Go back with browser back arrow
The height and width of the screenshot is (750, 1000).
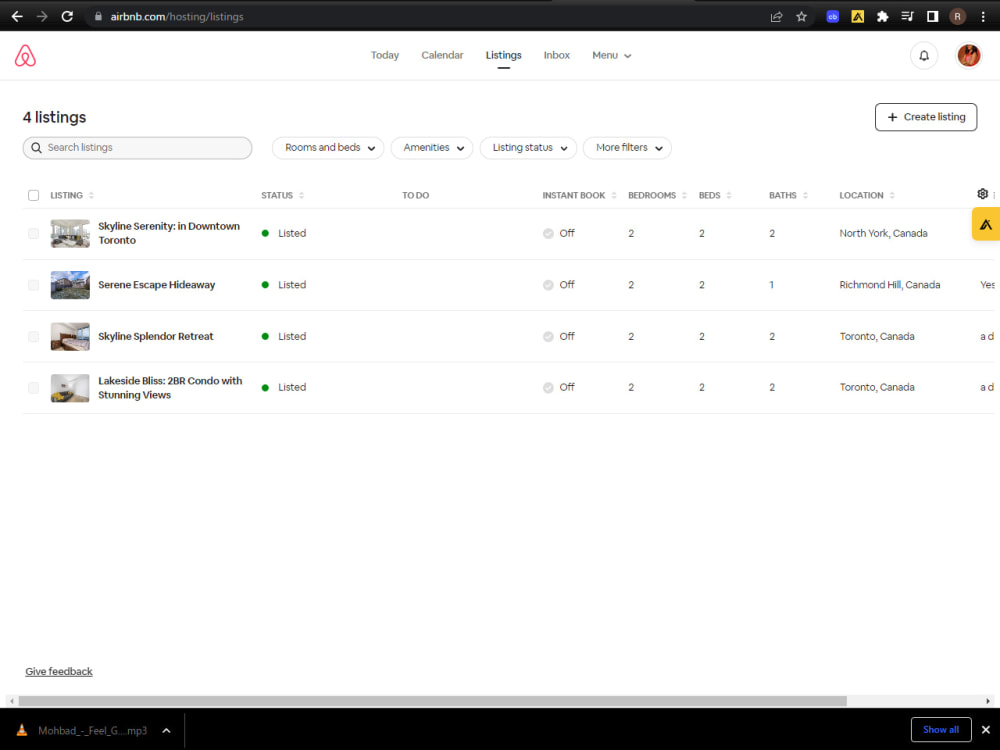pos(17,17)
